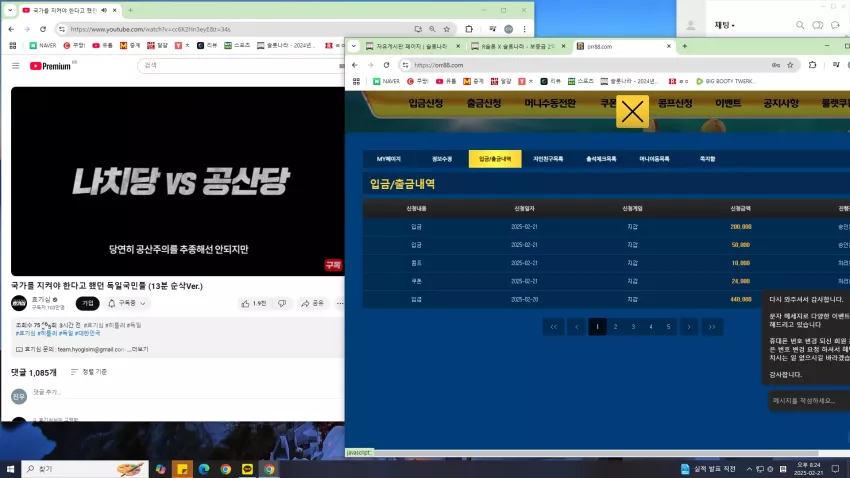Open extensions in the YouTube browser window

pos(469,29)
